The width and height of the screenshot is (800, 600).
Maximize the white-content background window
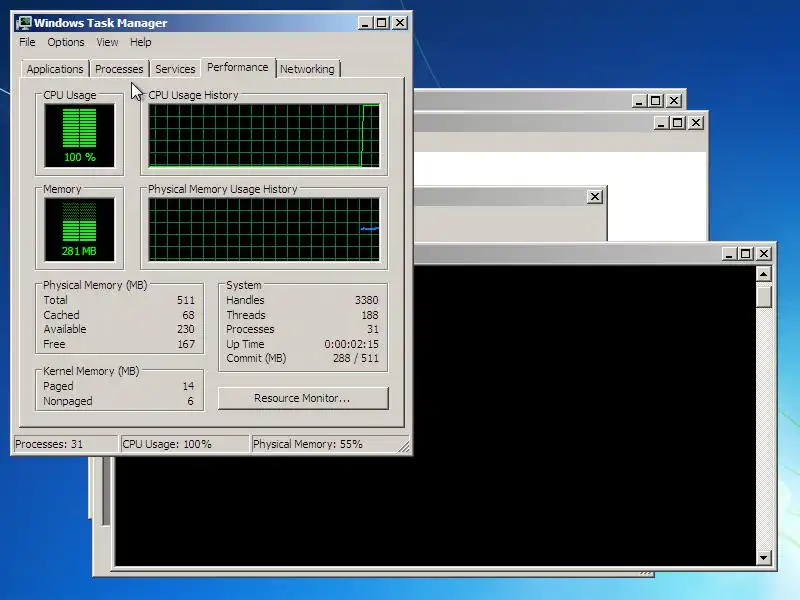click(x=678, y=123)
